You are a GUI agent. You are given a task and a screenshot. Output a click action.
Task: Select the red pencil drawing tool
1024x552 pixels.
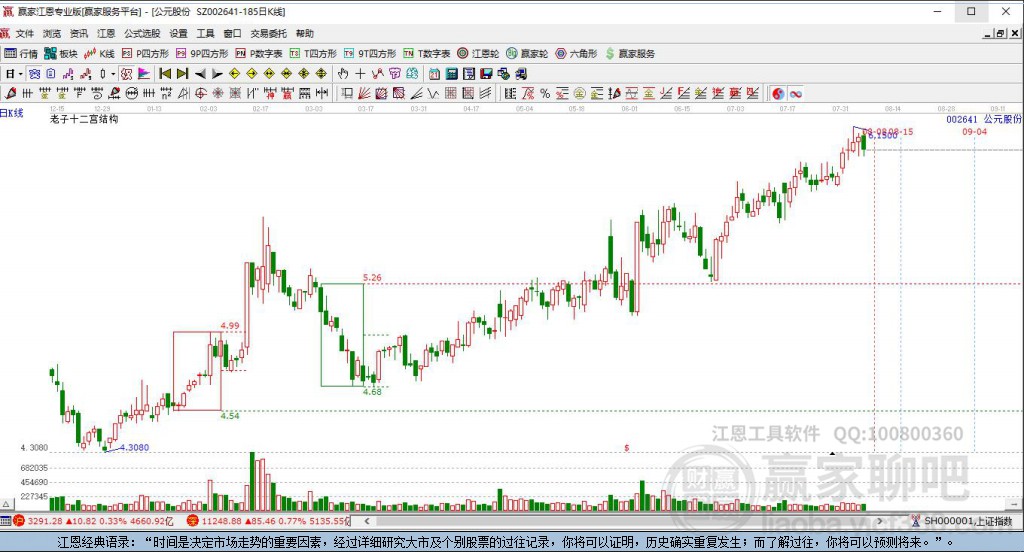pyautogui.click(x=11, y=94)
